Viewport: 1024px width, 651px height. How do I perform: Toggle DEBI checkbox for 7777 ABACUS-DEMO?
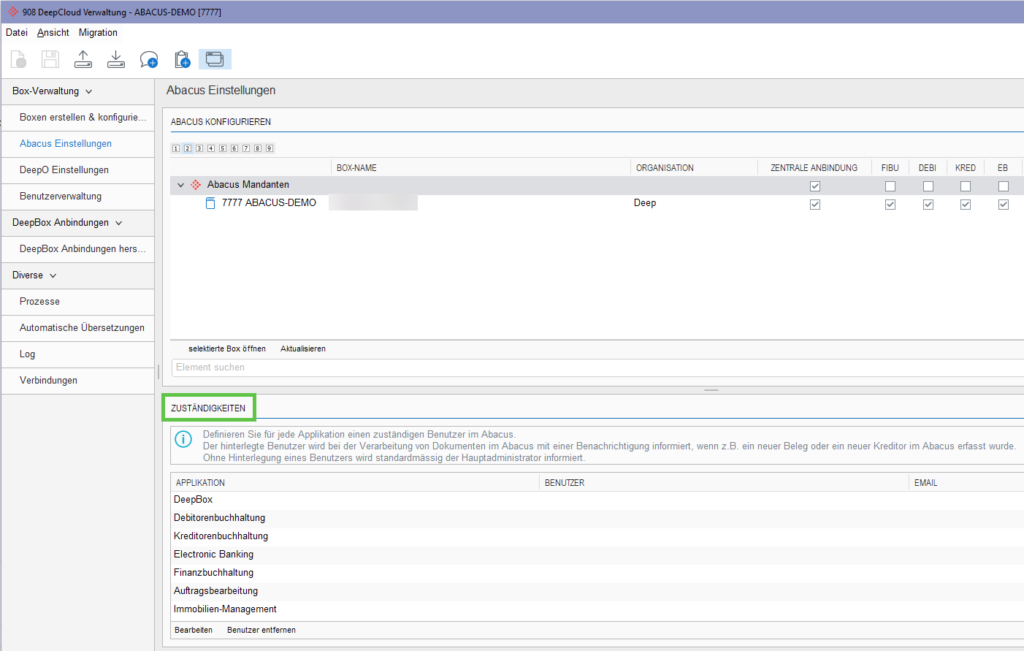928,204
